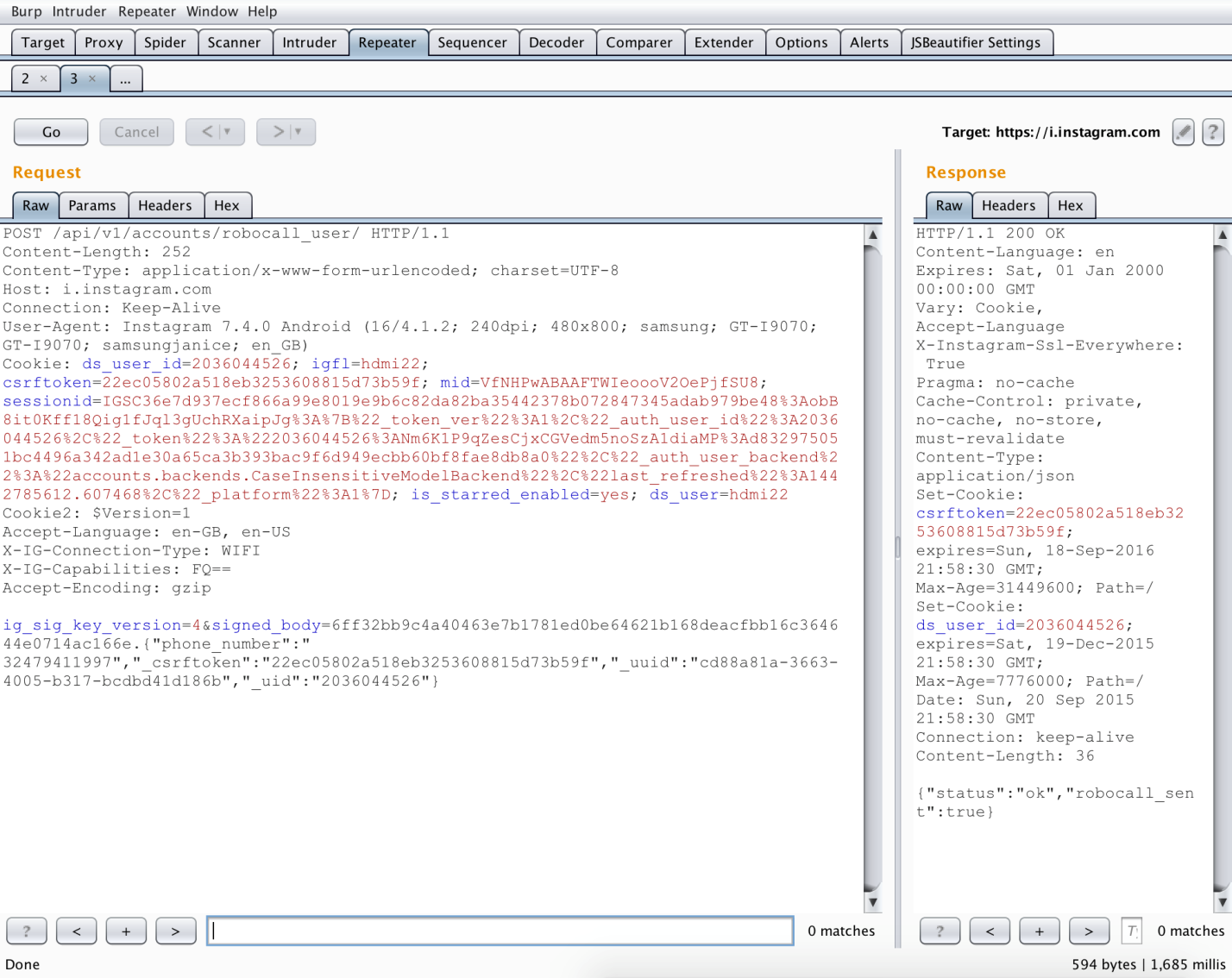Open the previous request history dropdown

pyautogui.click(x=227, y=132)
